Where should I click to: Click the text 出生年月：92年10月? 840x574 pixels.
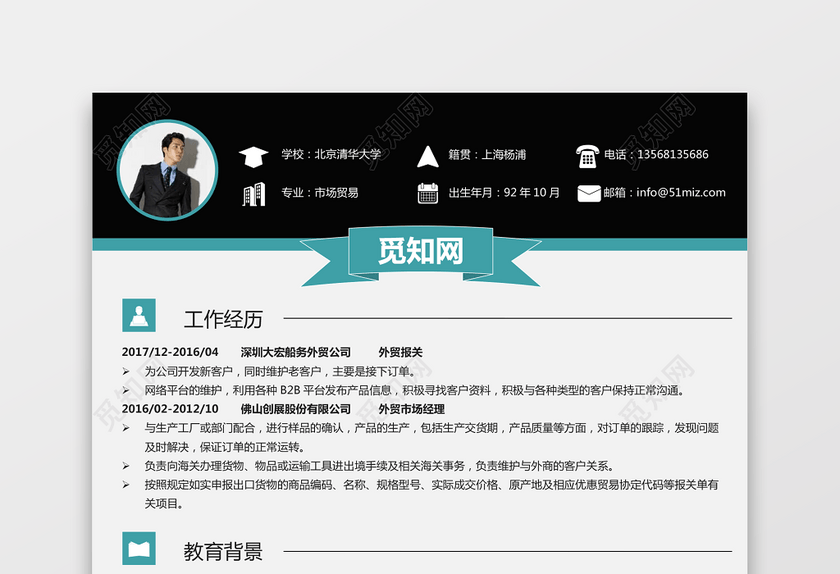point(504,192)
